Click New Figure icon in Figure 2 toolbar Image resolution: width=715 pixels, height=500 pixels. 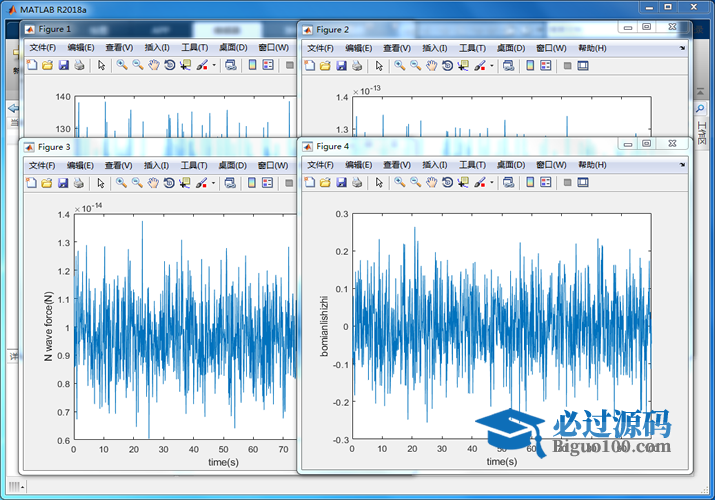point(310,66)
